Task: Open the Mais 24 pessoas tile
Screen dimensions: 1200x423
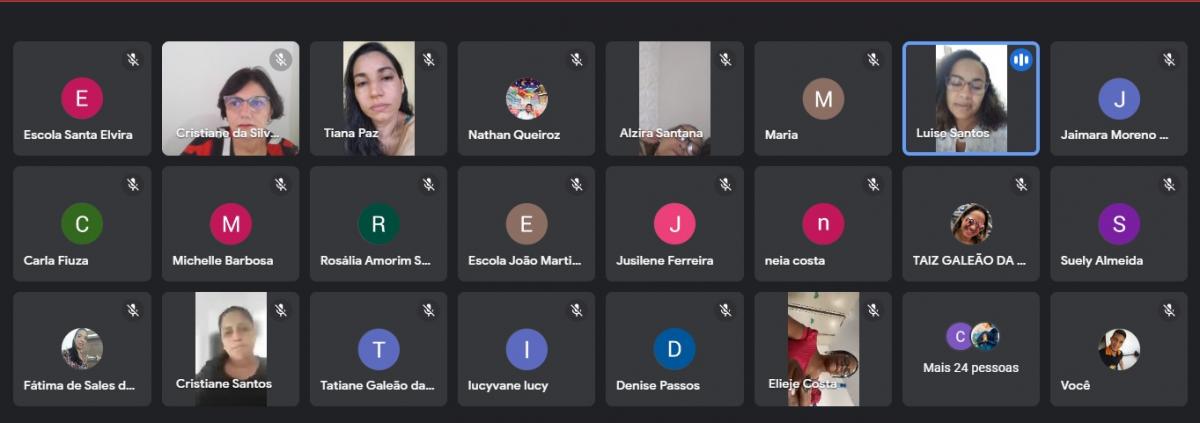Action: (971, 349)
